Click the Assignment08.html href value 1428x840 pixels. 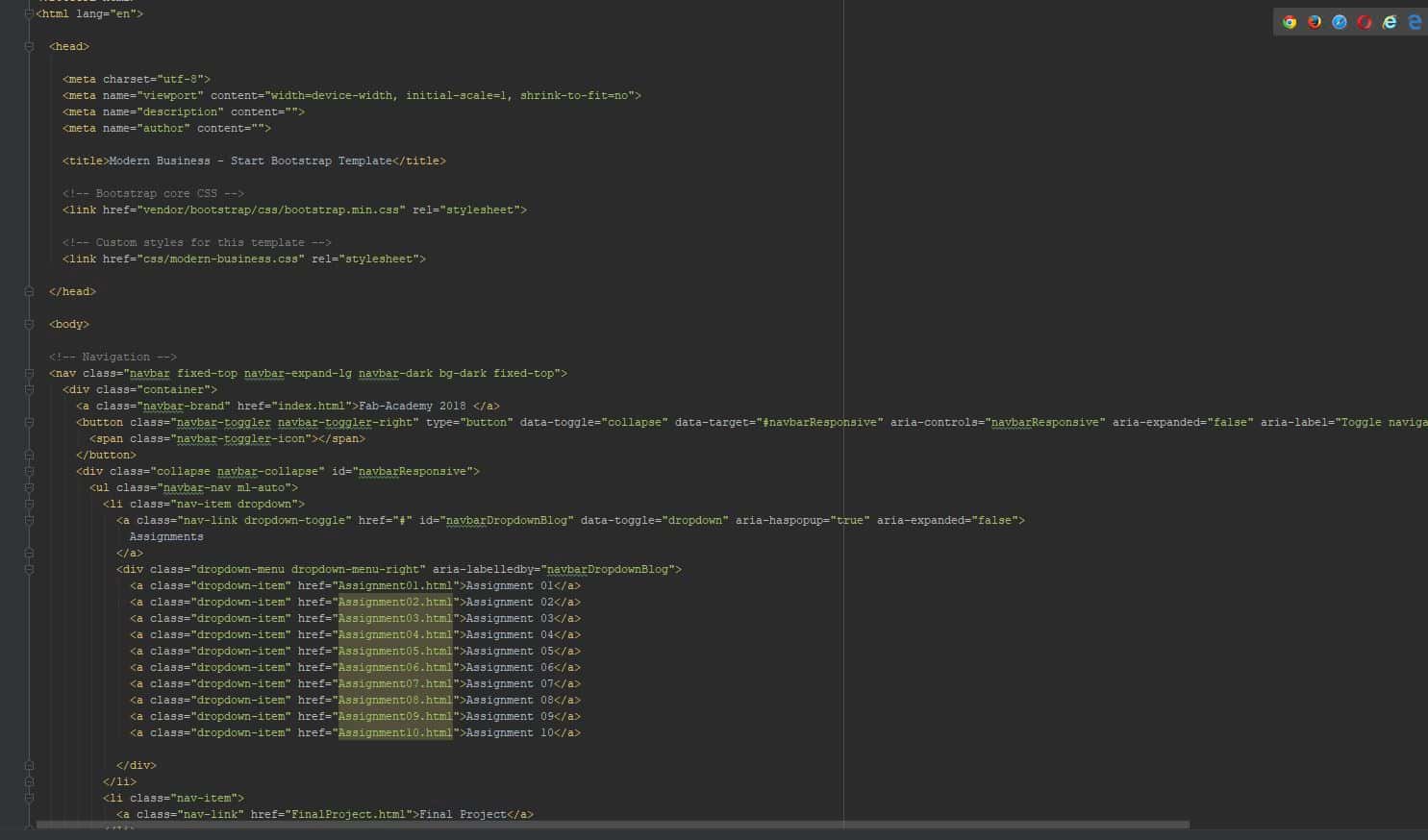pos(395,700)
